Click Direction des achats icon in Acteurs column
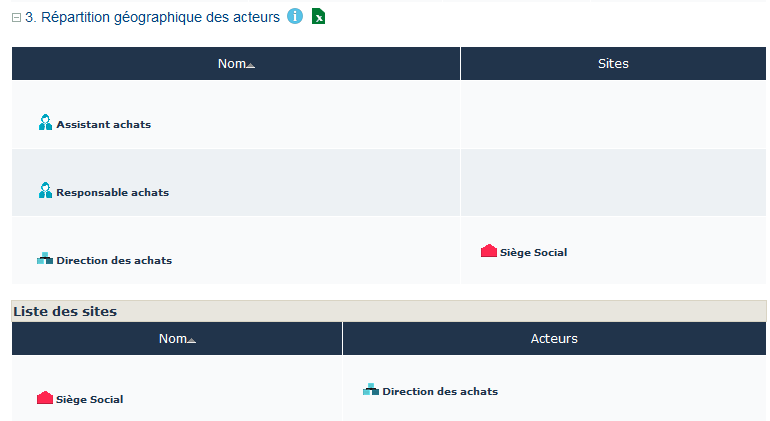 (370, 390)
